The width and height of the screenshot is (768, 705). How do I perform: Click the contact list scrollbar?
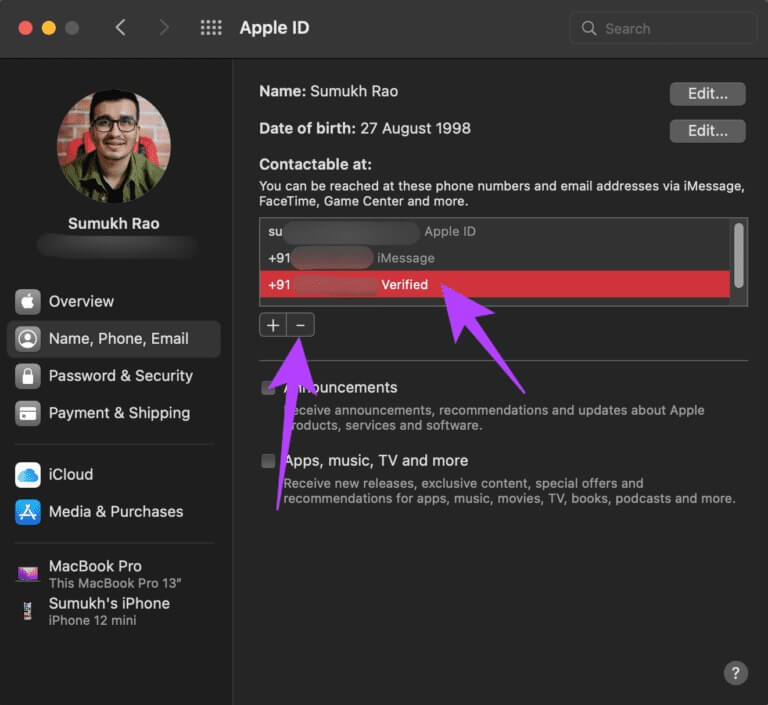click(x=739, y=255)
